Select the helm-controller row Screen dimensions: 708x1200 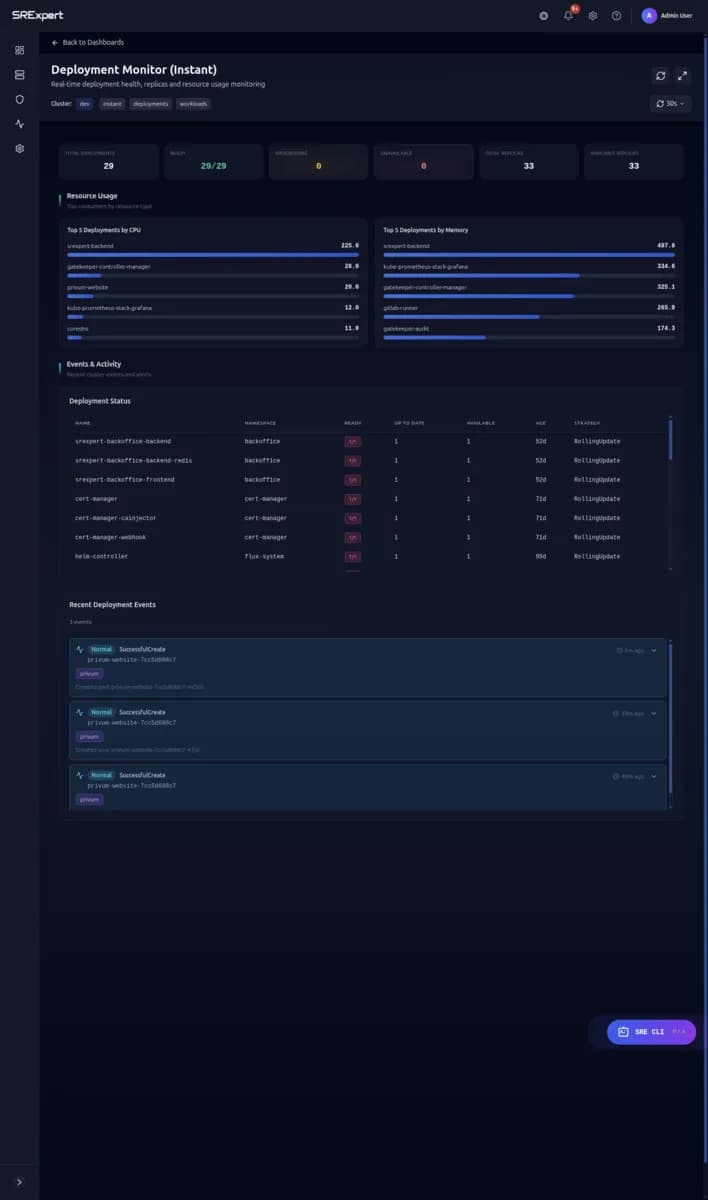point(370,556)
